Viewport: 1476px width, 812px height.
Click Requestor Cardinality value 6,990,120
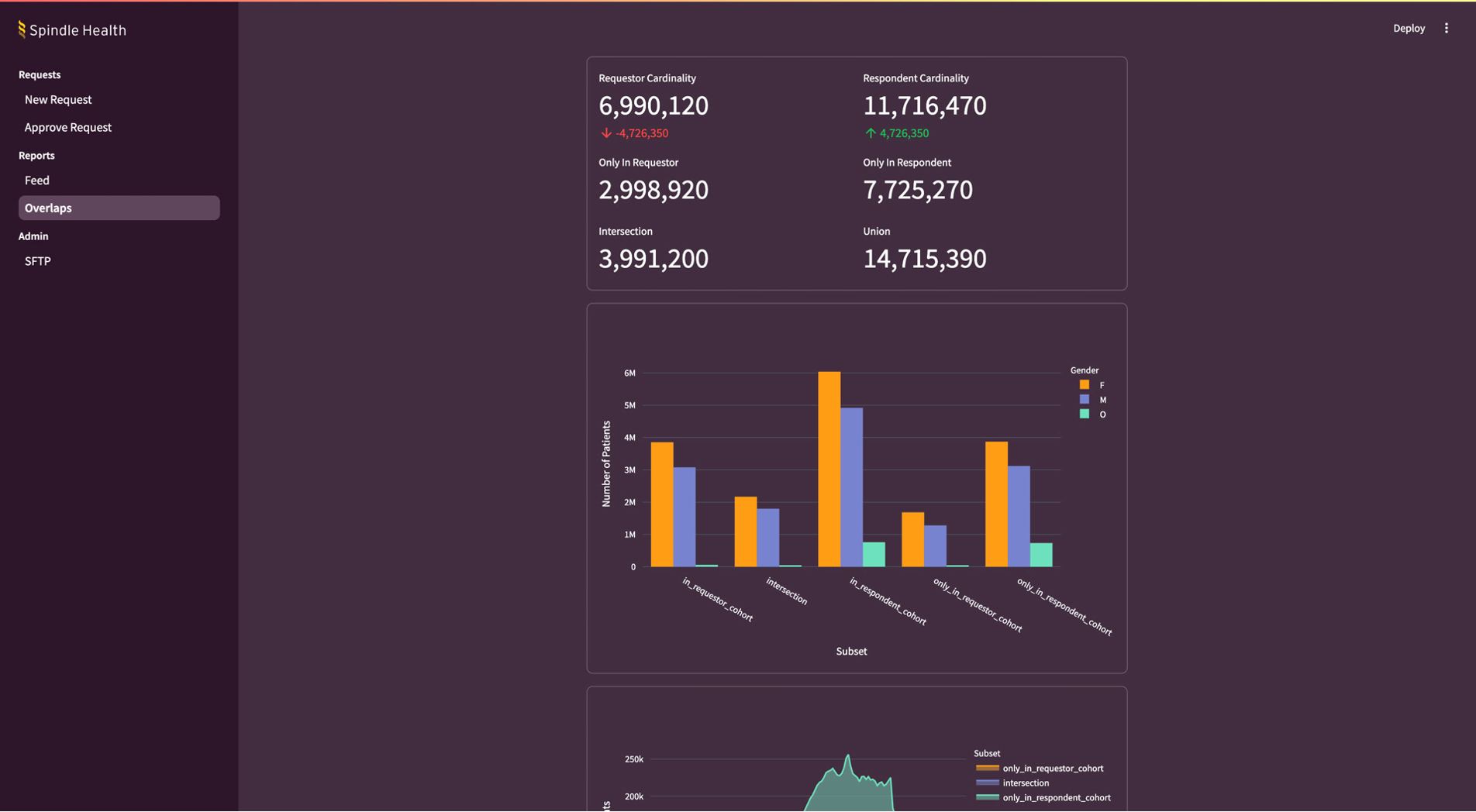pos(654,106)
